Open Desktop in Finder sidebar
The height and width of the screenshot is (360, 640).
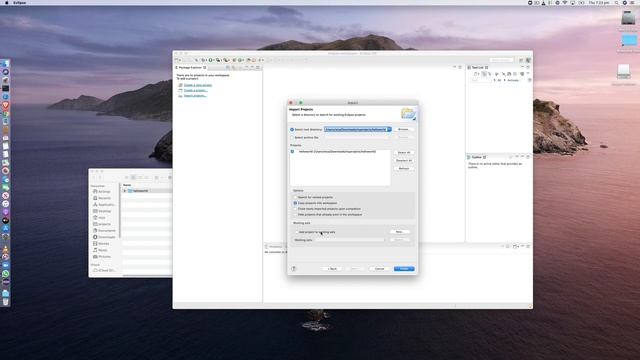[x=102, y=211]
